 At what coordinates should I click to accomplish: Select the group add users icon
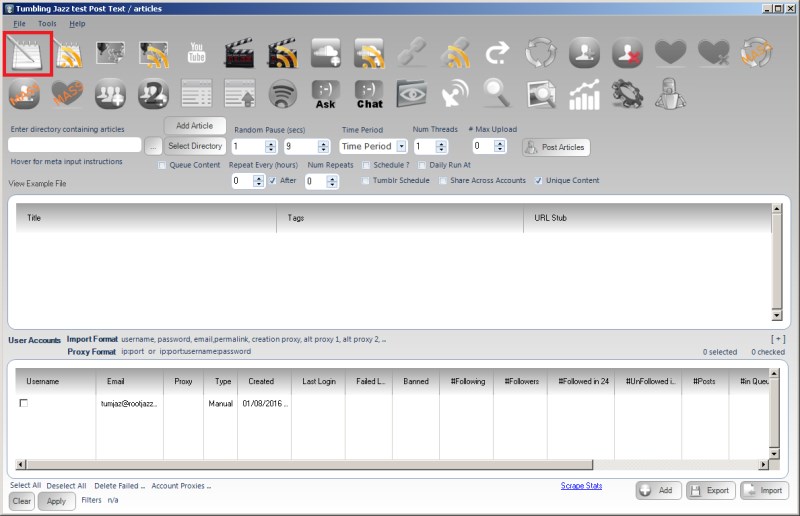tap(110, 94)
